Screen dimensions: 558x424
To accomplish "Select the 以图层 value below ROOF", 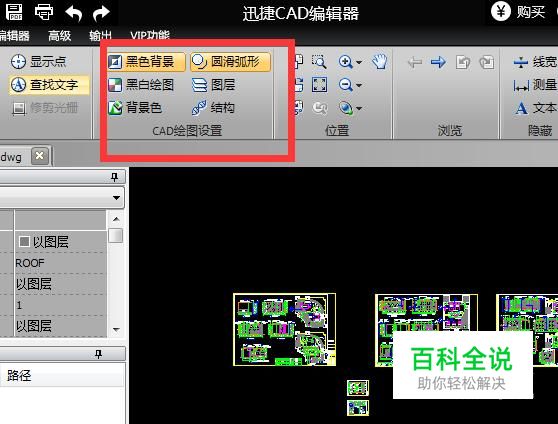I will [34, 284].
